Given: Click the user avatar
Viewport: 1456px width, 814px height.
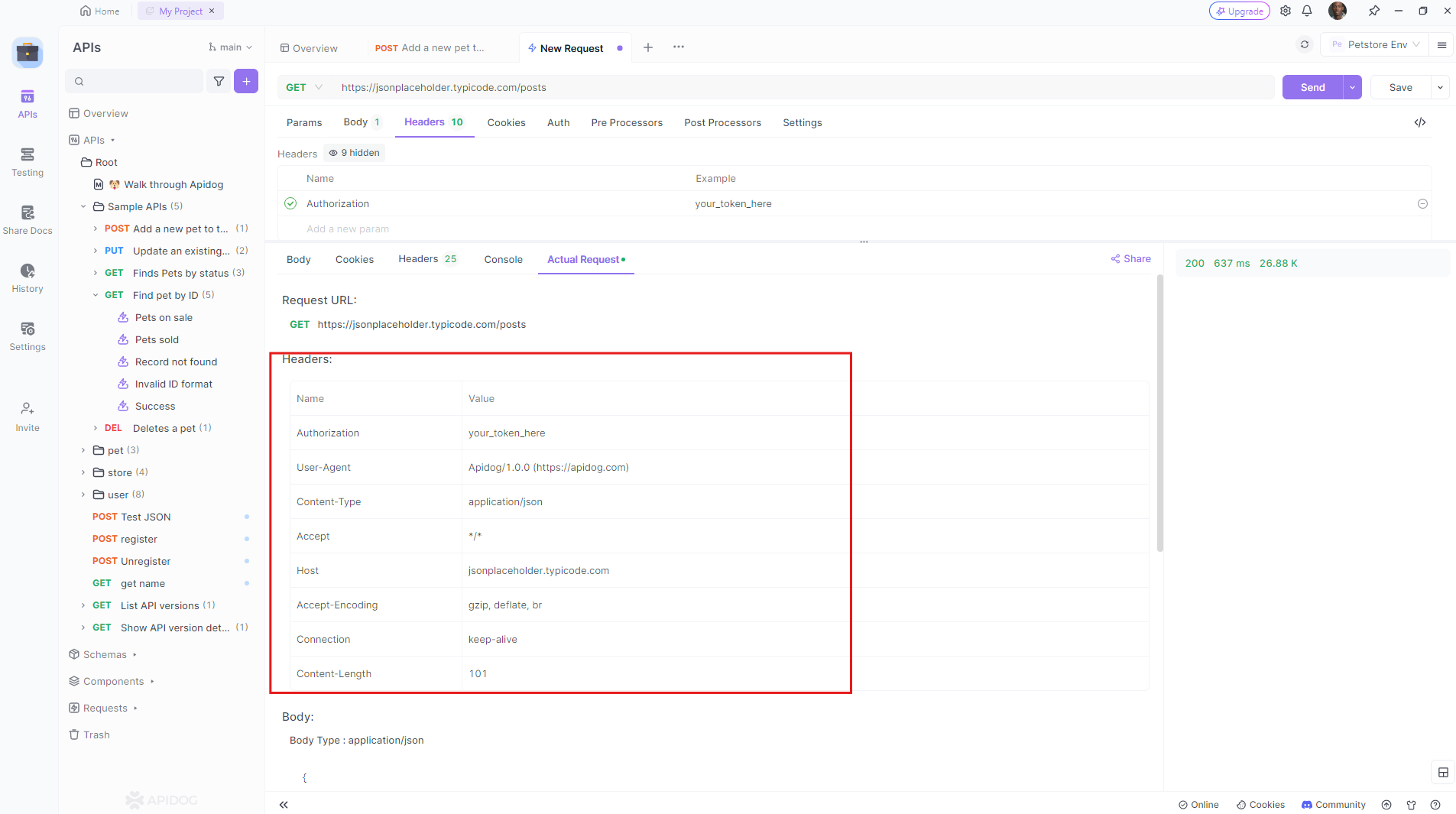Looking at the screenshot, I should [x=1338, y=11].
